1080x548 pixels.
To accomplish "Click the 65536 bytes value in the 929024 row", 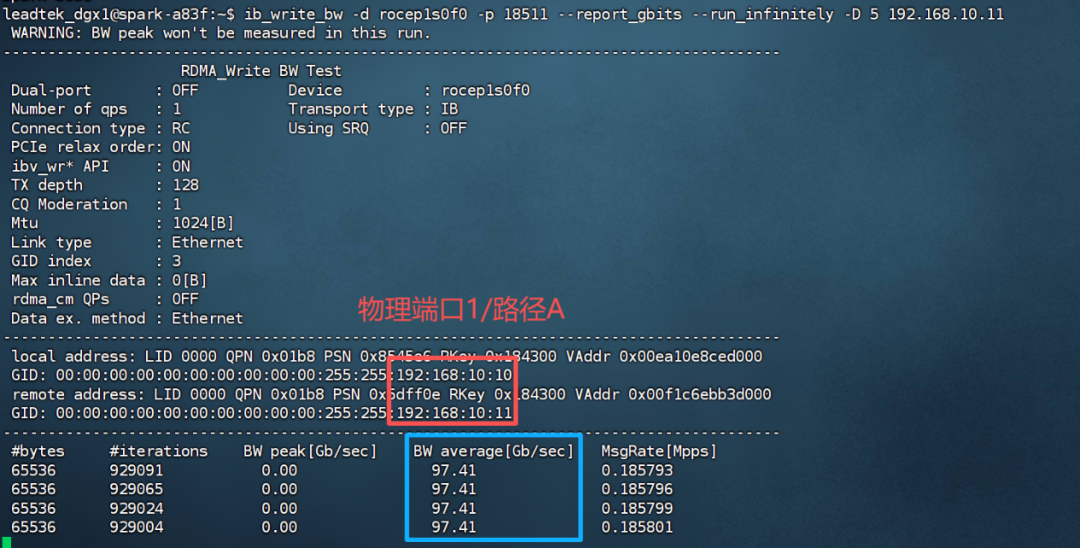I will tap(33, 508).
